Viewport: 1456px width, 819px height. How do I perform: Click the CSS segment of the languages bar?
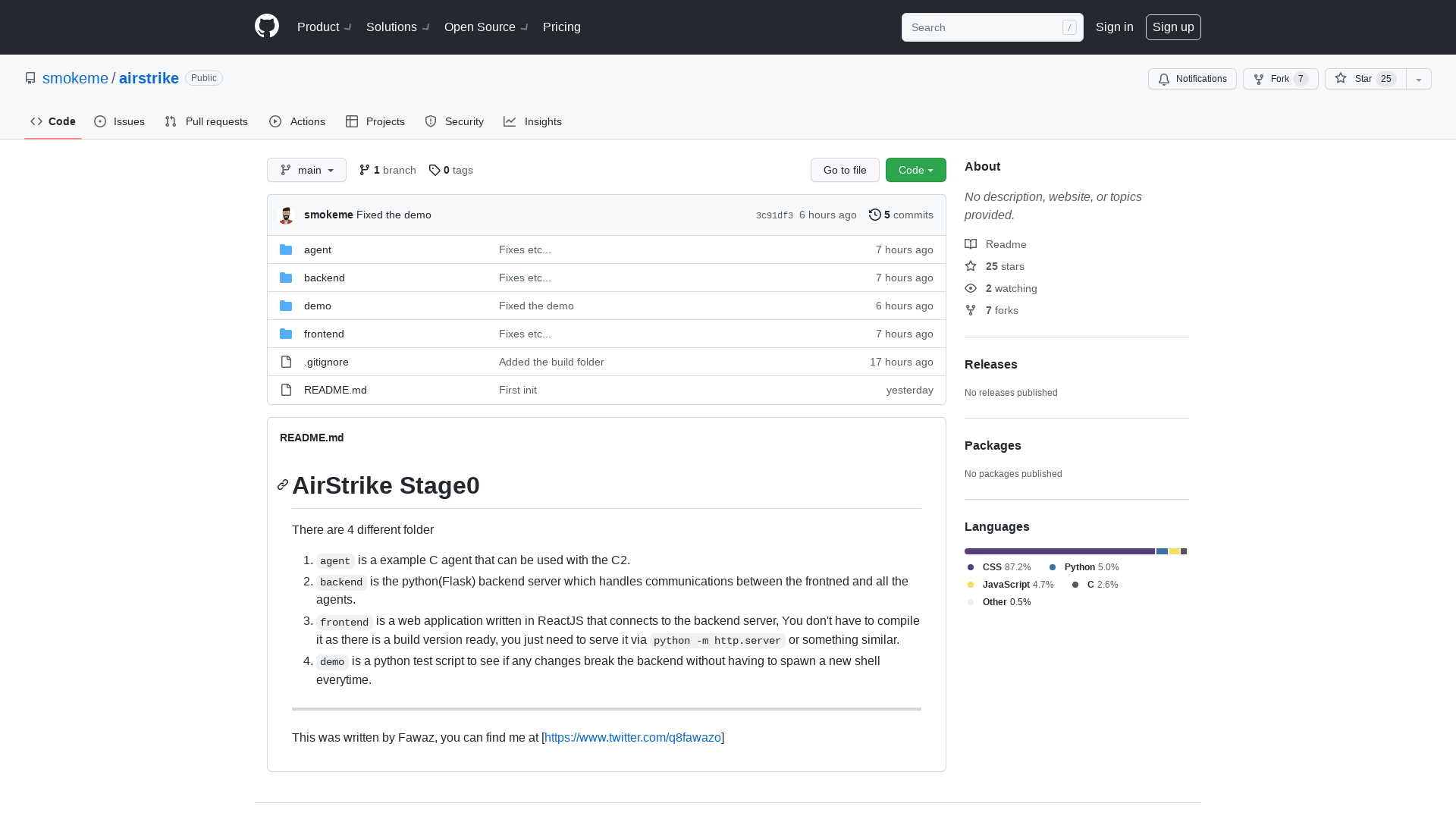pos(1054,551)
